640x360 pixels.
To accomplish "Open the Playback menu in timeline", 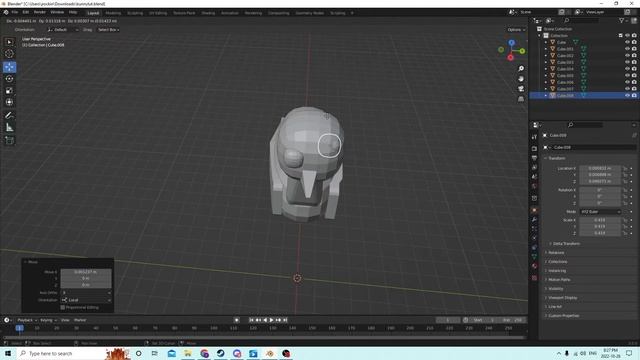I will (x=27, y=320).
